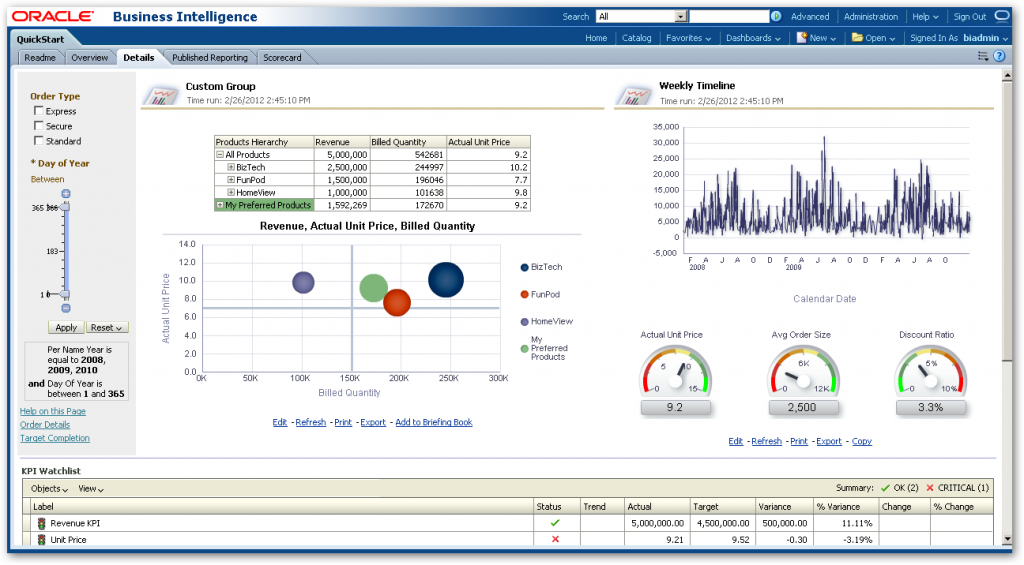
Task: Check the Secure order type
Action: click(39, 126)
